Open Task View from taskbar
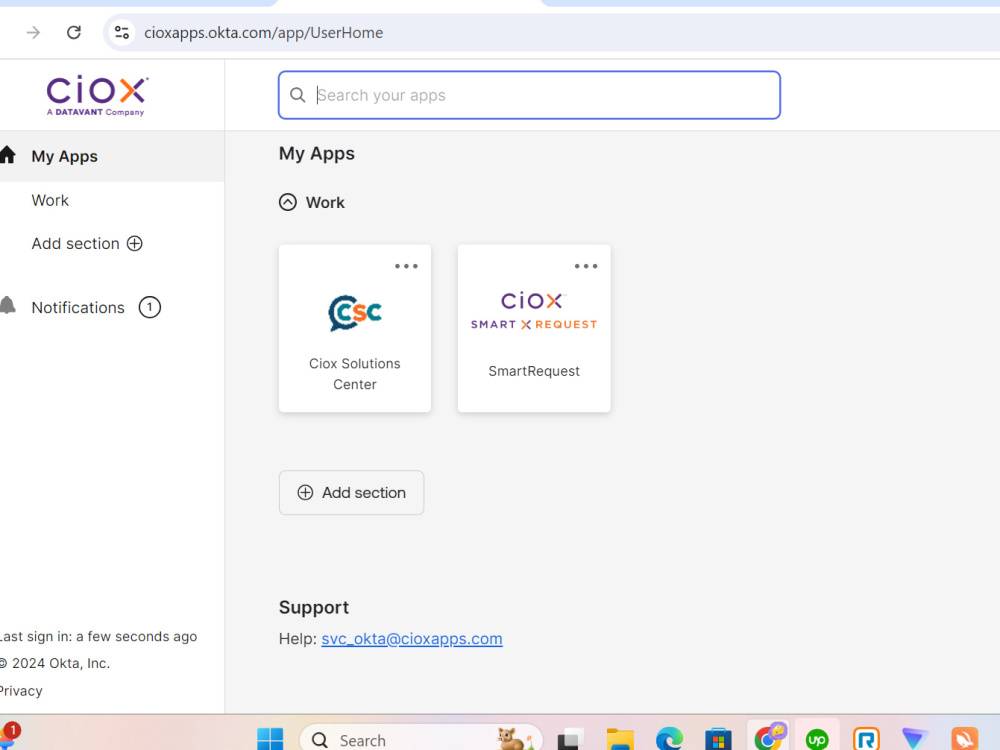 pos(571,739)
